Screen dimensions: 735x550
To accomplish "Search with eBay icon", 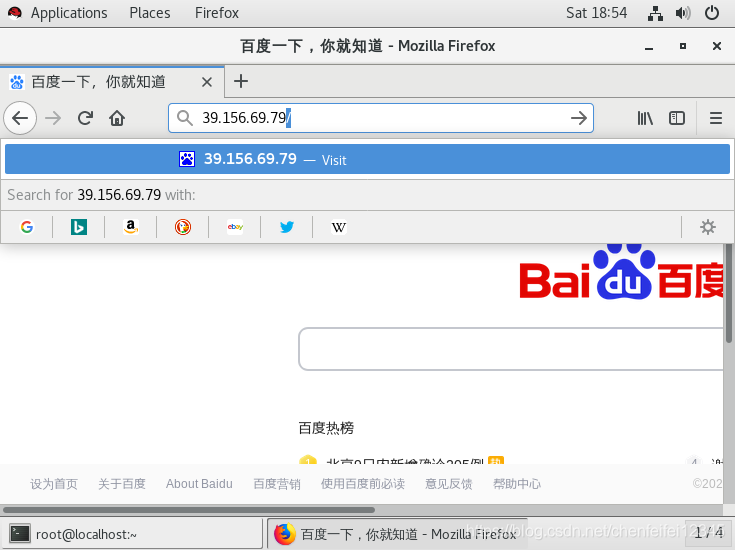I will 235,227.
